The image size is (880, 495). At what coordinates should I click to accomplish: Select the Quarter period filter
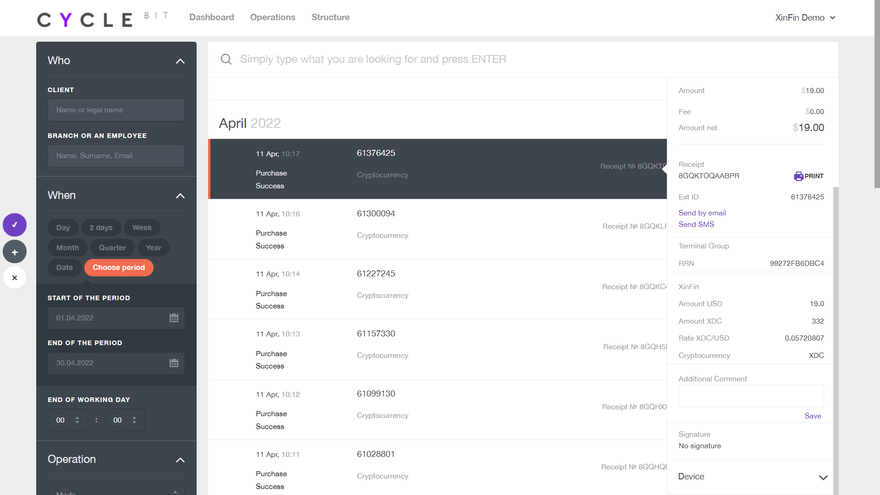pos(112,248)
